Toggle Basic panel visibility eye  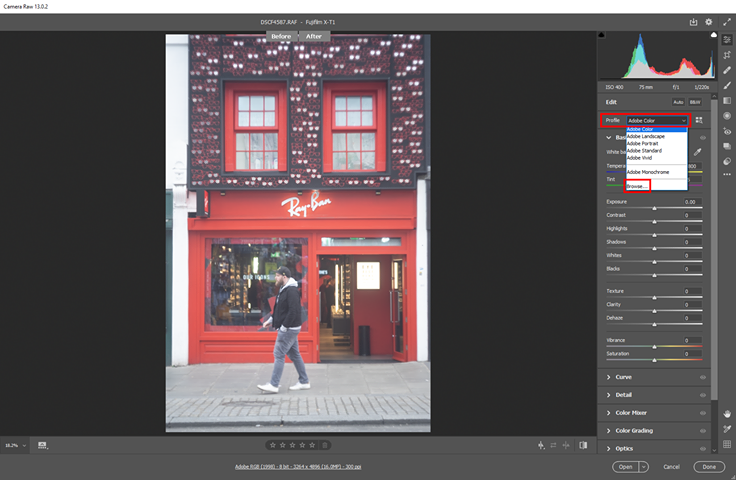click(x=703, y=137)
